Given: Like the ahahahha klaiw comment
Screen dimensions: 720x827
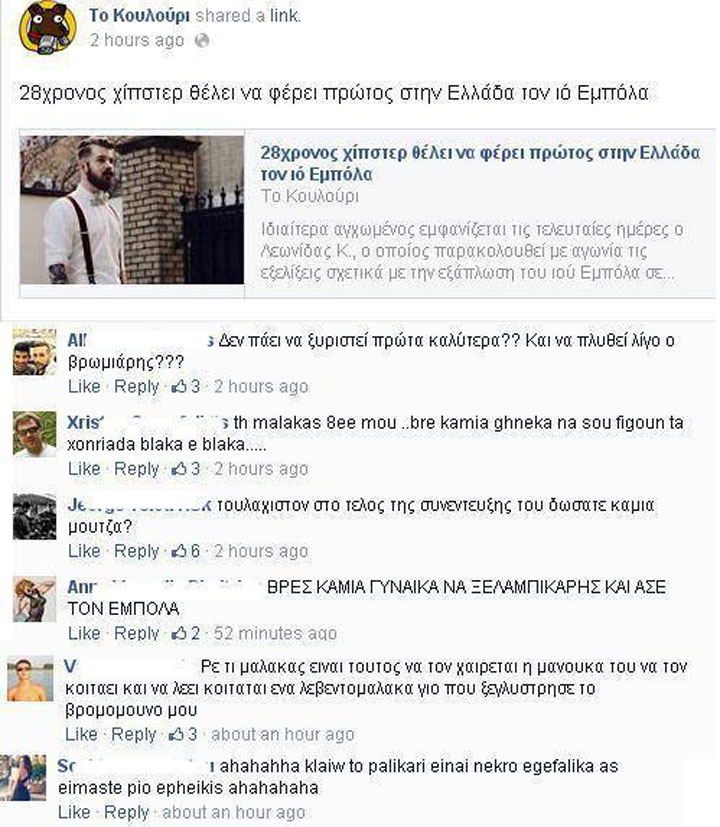Looking at the screenshot, I should click(x=74, y=812).
